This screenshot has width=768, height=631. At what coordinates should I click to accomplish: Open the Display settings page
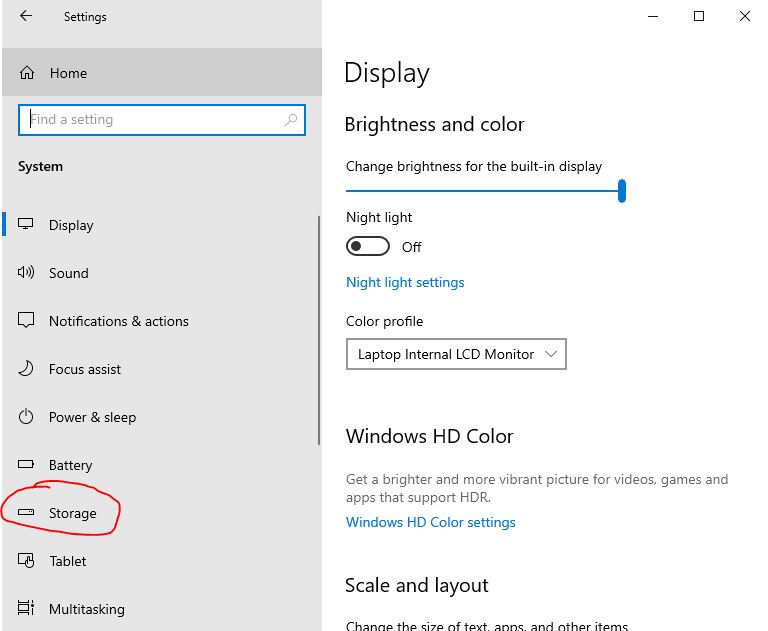tap(161, 225)
